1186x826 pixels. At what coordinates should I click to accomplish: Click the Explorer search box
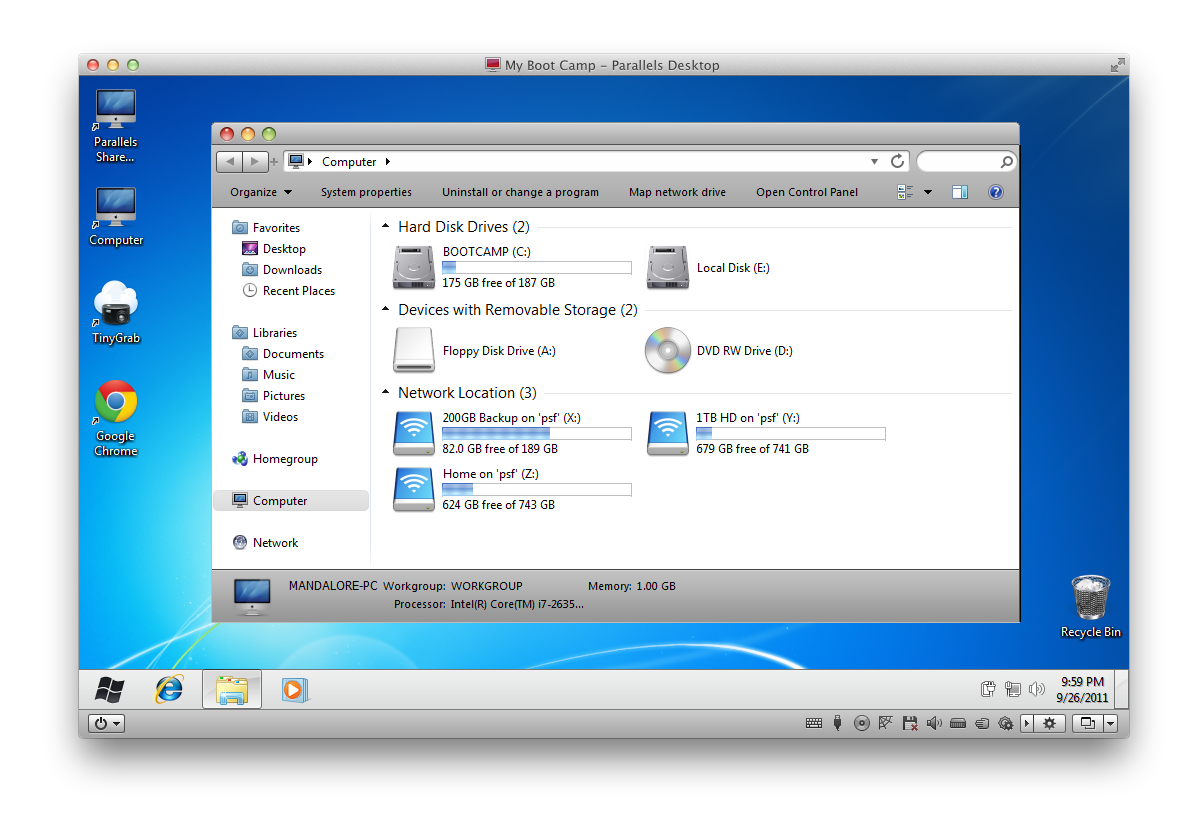[x=966, y=161]
